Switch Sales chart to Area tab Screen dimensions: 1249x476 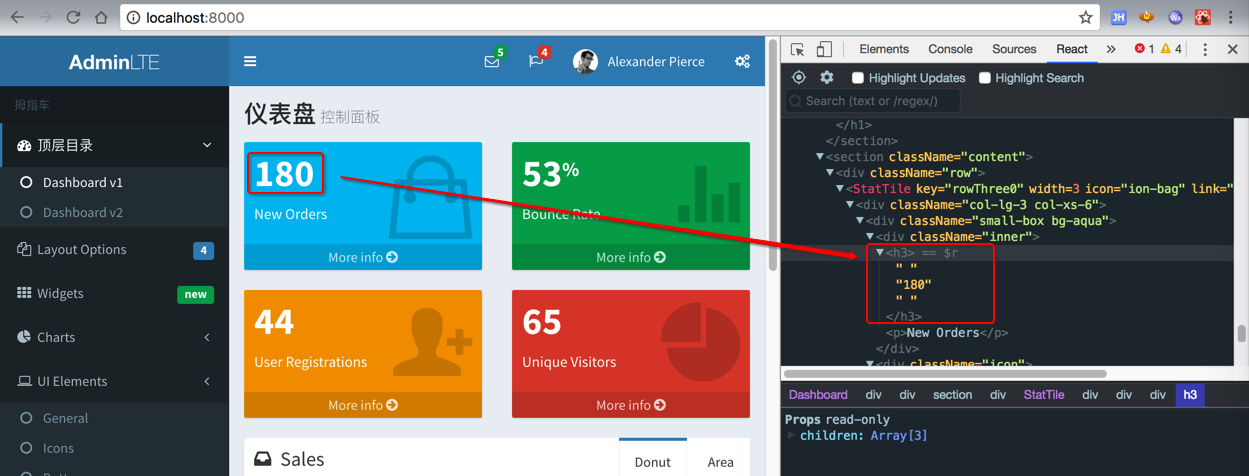pyautogui.click(x=720, y=461)
